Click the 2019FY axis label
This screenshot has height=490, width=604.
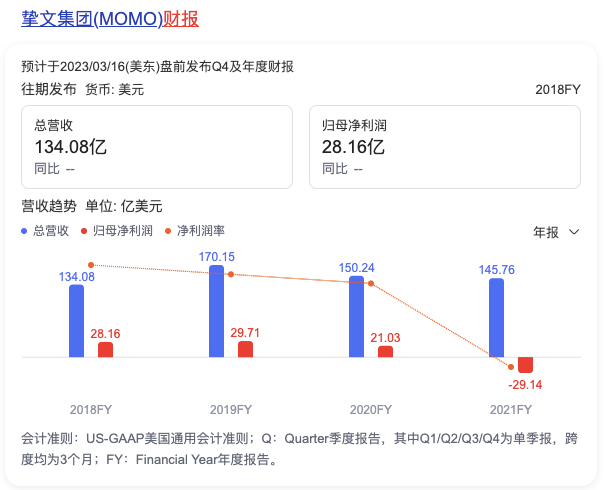coord(231,409)
